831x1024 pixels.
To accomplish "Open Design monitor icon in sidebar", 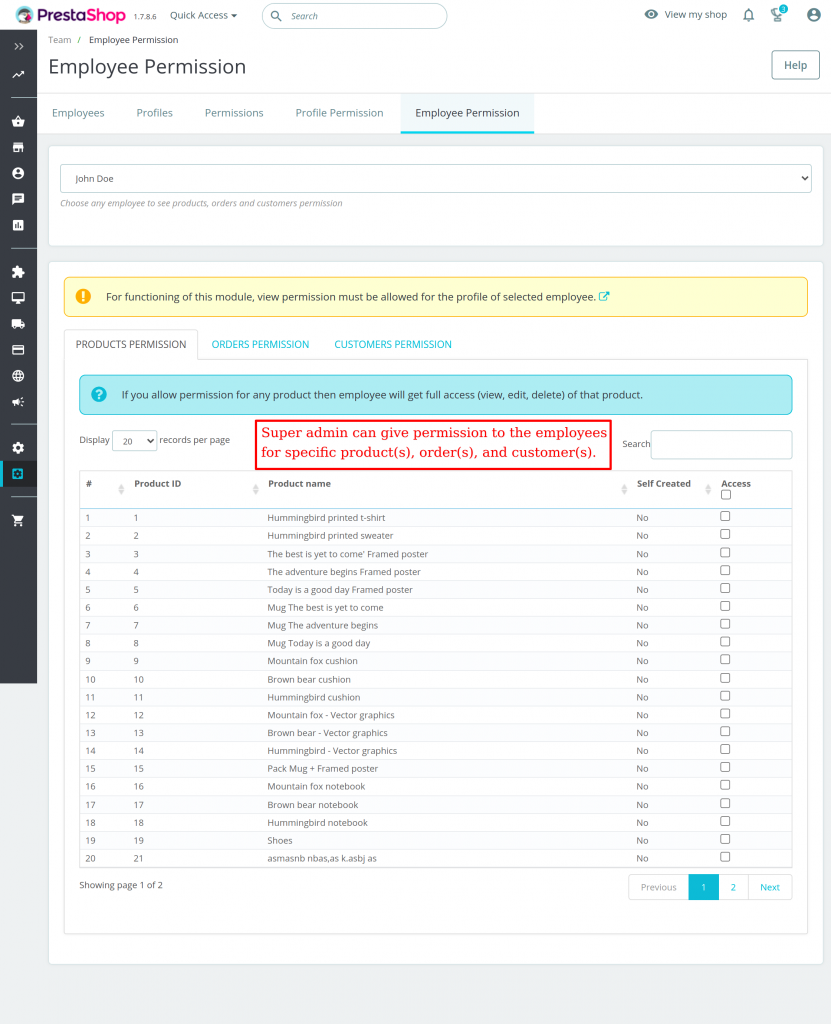I will [x=18, y=298].
